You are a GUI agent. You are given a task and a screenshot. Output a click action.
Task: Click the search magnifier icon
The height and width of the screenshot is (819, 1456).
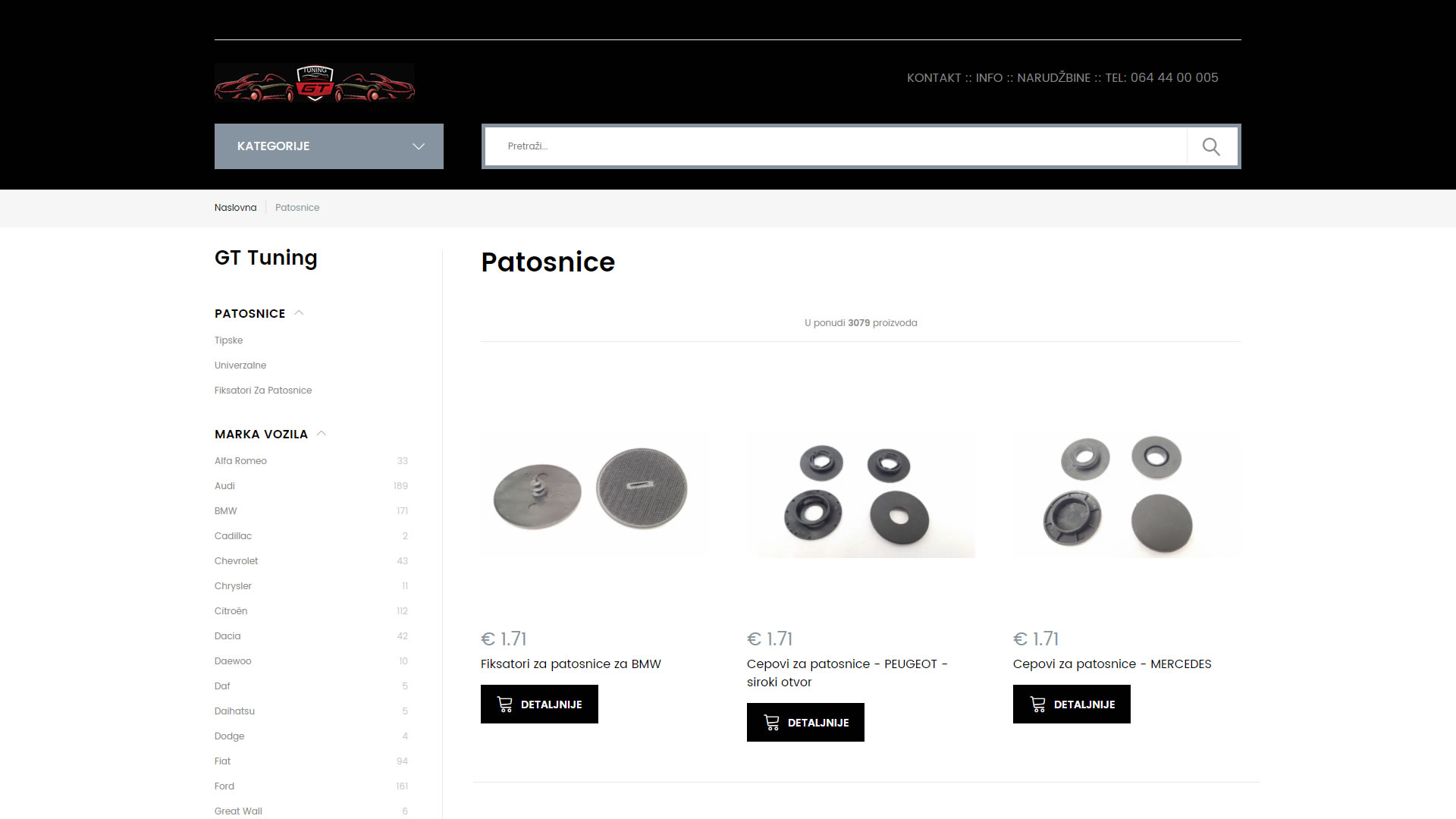pos(1211,146)
